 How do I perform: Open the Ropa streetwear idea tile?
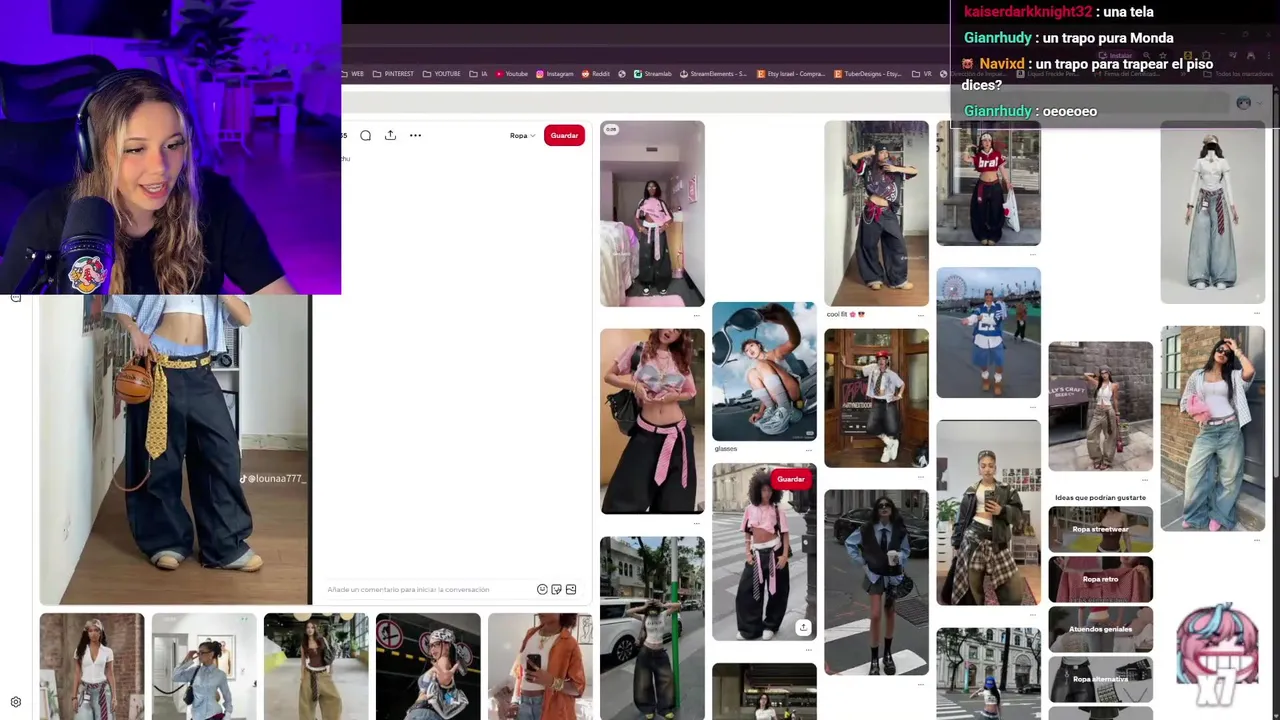(1100, 529)
